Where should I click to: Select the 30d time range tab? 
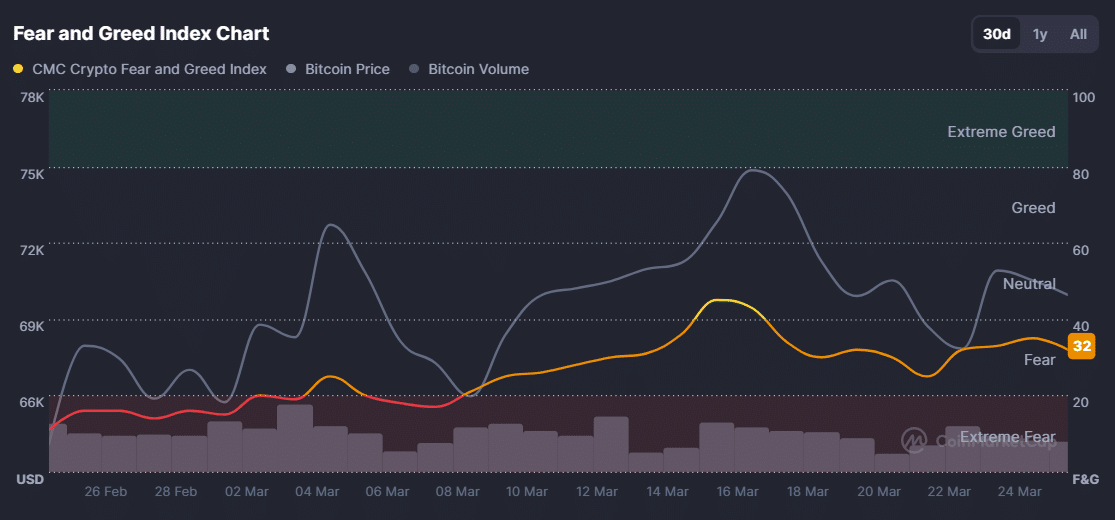click(x=997, y=34)
